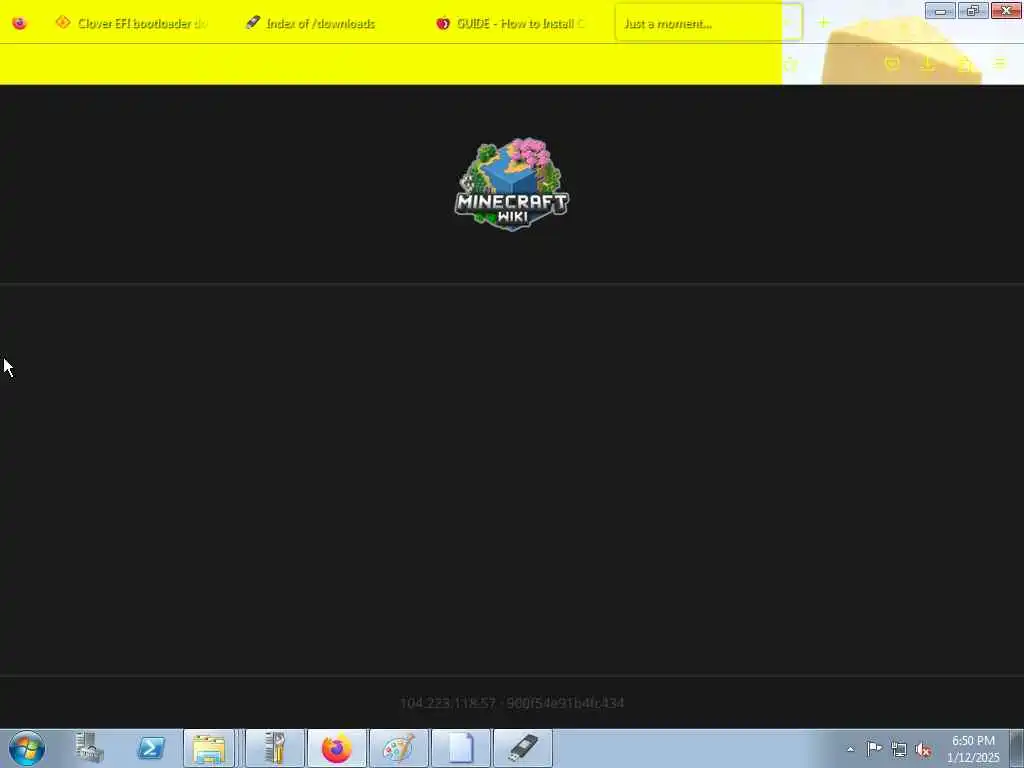Open the taskbar clock showing 6:50 PM

coord(973,749)
